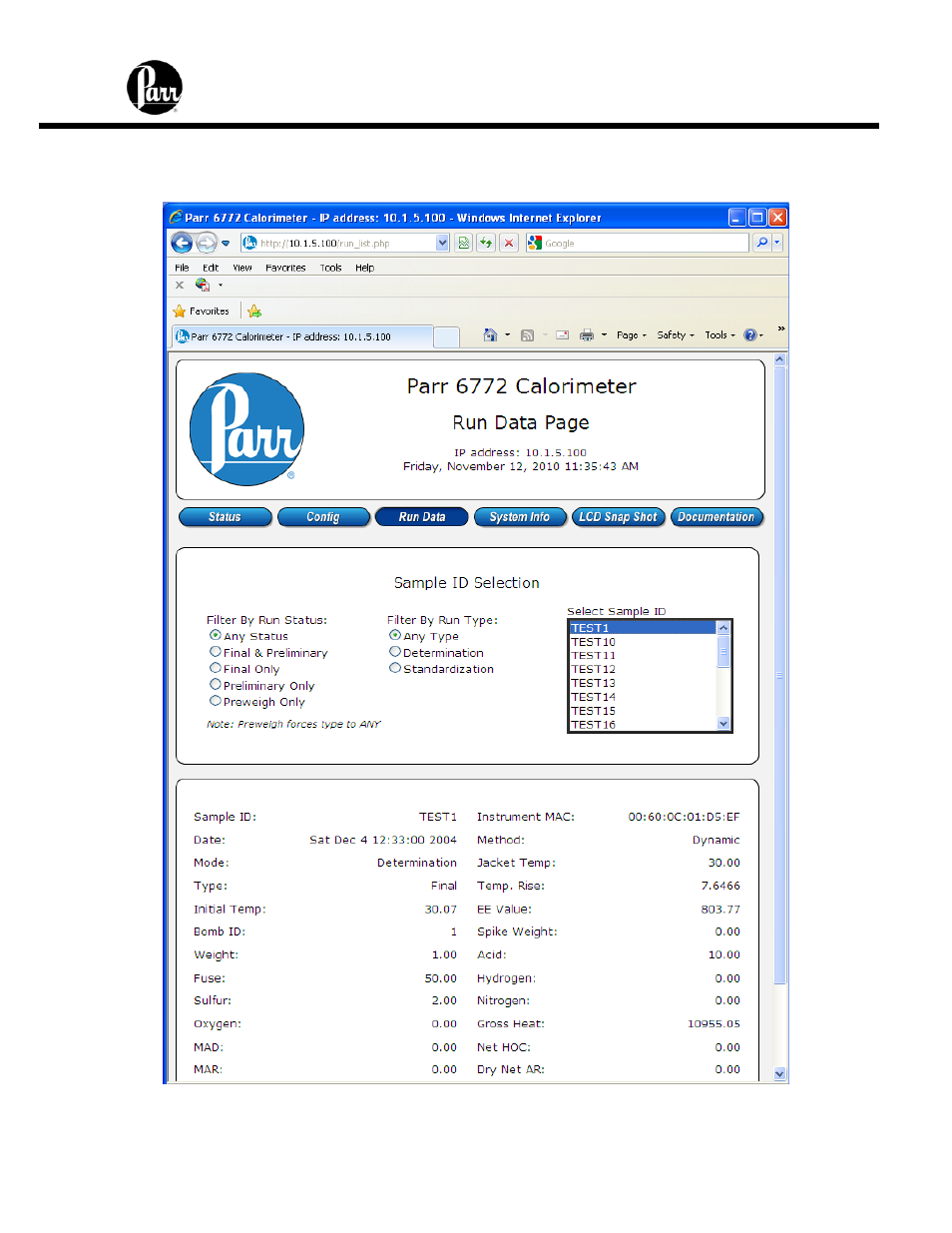
Task: Select TEST13 in sample ID list
Action: click(643, 684)
